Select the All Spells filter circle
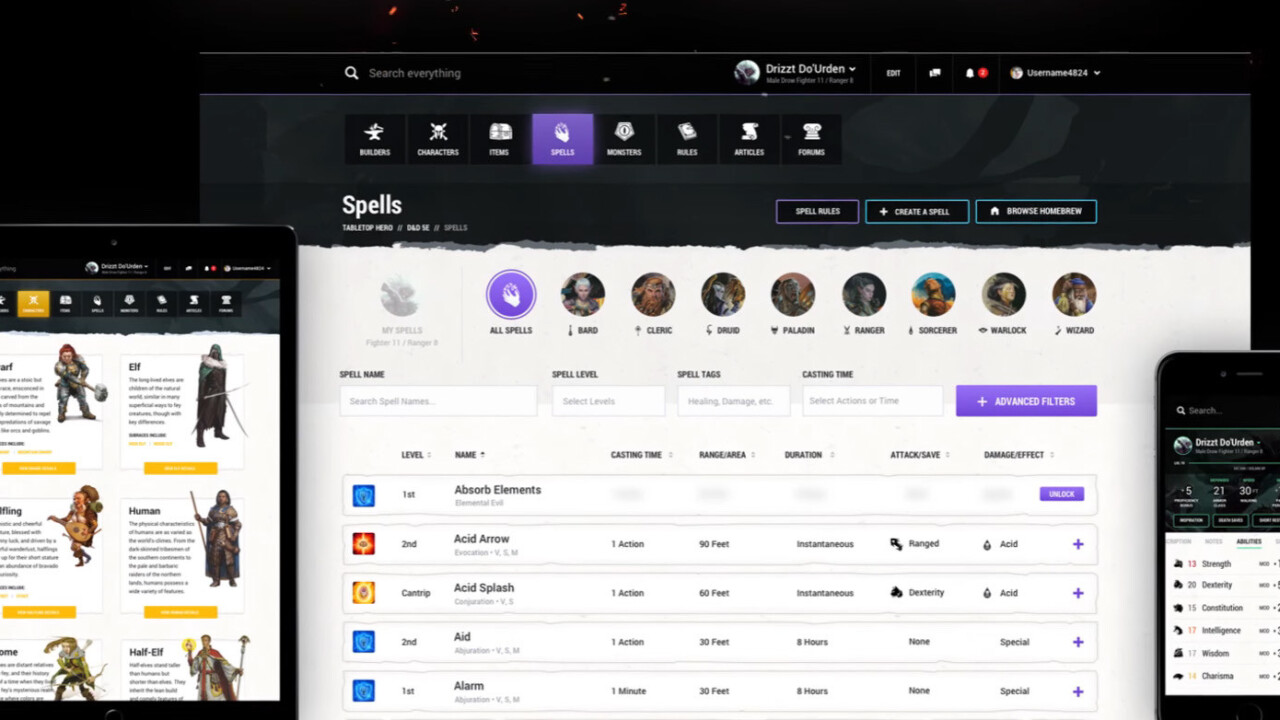 coord(511,295)
